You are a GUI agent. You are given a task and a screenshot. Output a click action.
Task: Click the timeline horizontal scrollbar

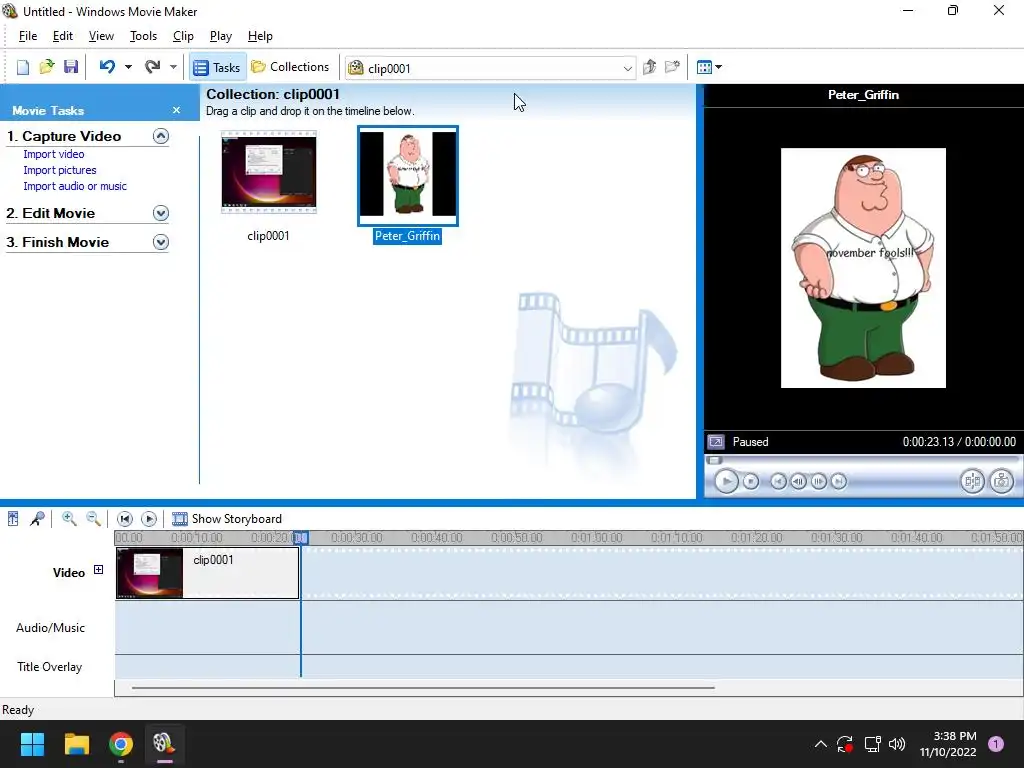(x=423, y=688)
